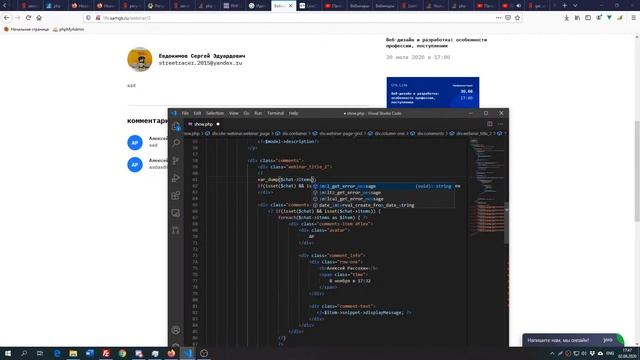Switch to Firefox in the taskbar
Image resolution: width=640 pixels, height=360 pixels.
click(171, 353)
